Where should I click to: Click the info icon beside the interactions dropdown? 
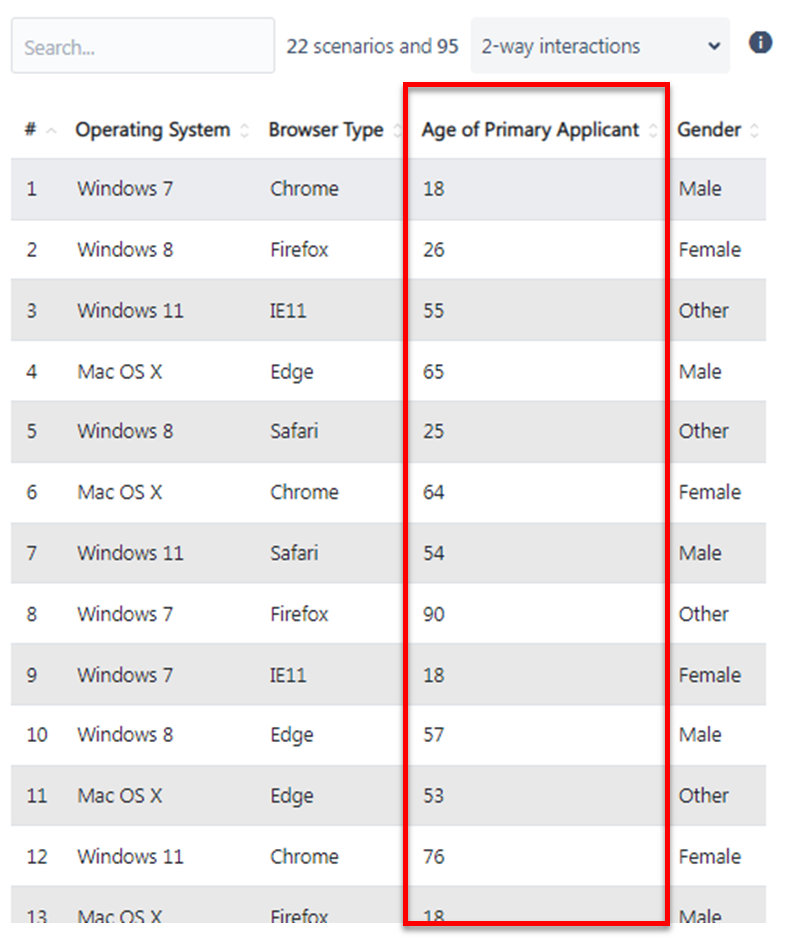pyautogui.click(x=760, y=43)
